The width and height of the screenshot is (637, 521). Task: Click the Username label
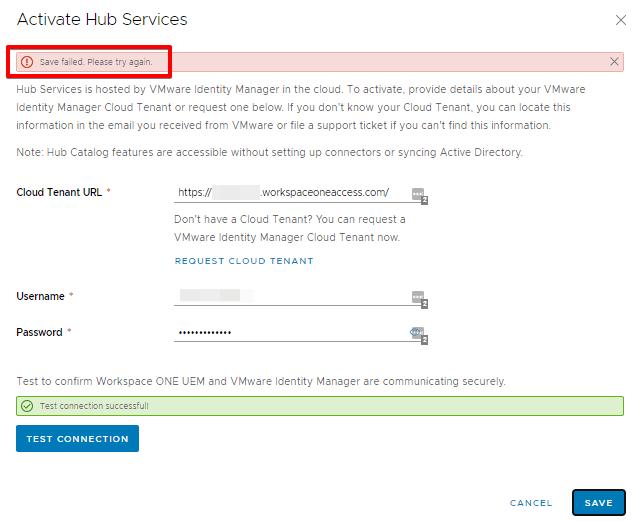coord(40,296)
